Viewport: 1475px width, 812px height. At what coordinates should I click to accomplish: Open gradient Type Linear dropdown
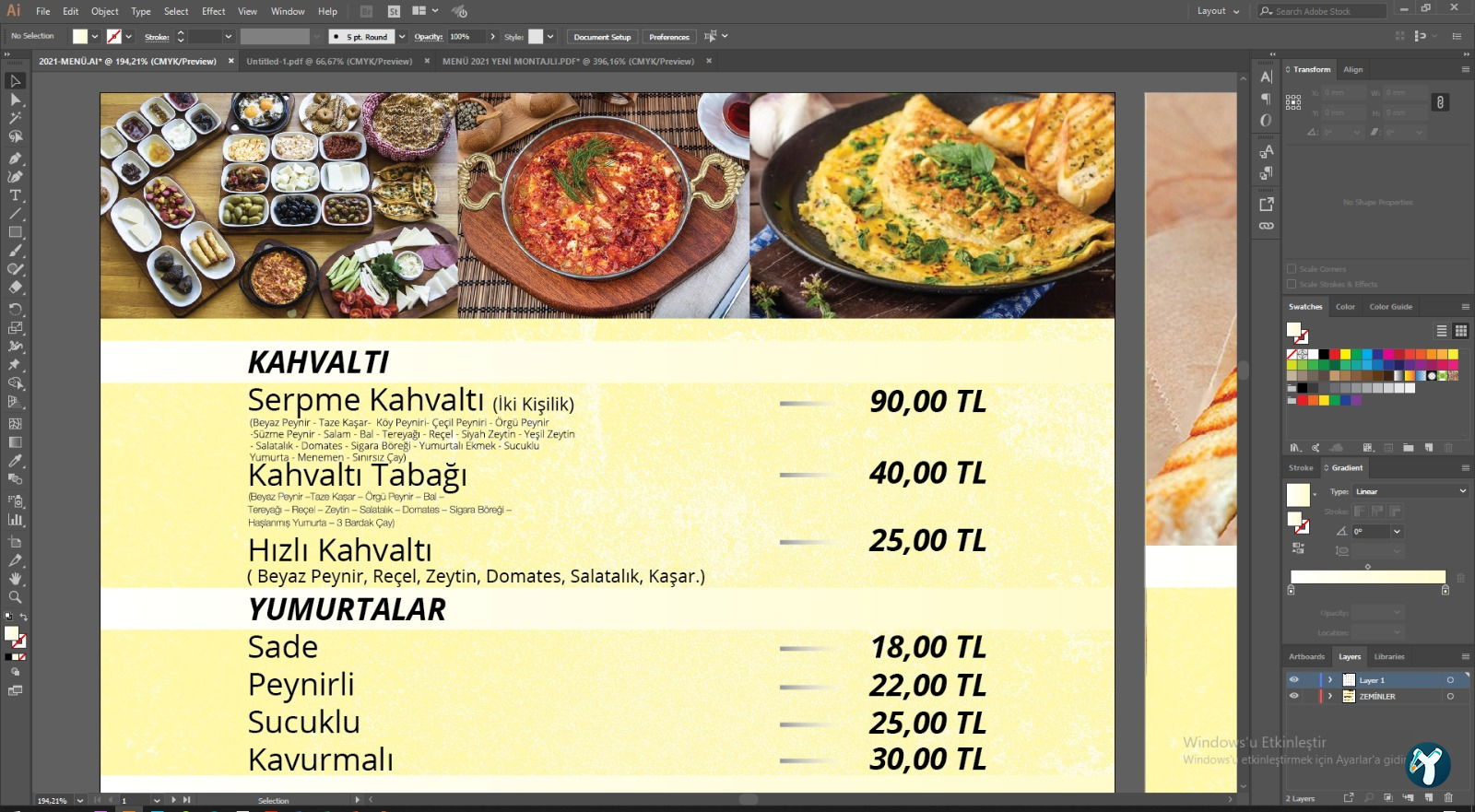[x=1410, y=491]
